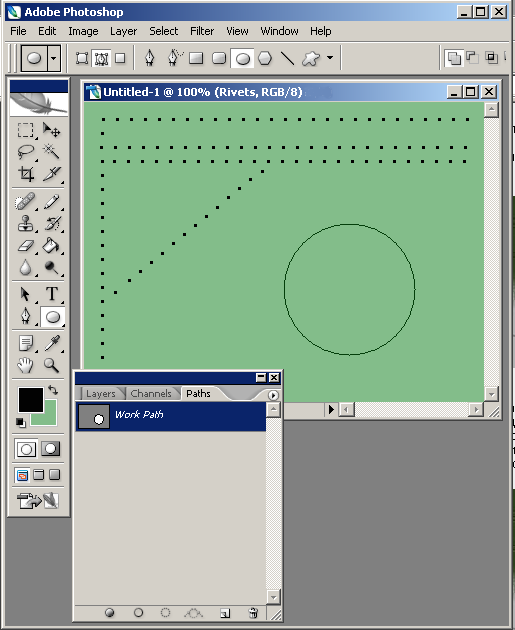Select the Work Path entry

coord(171,417)
